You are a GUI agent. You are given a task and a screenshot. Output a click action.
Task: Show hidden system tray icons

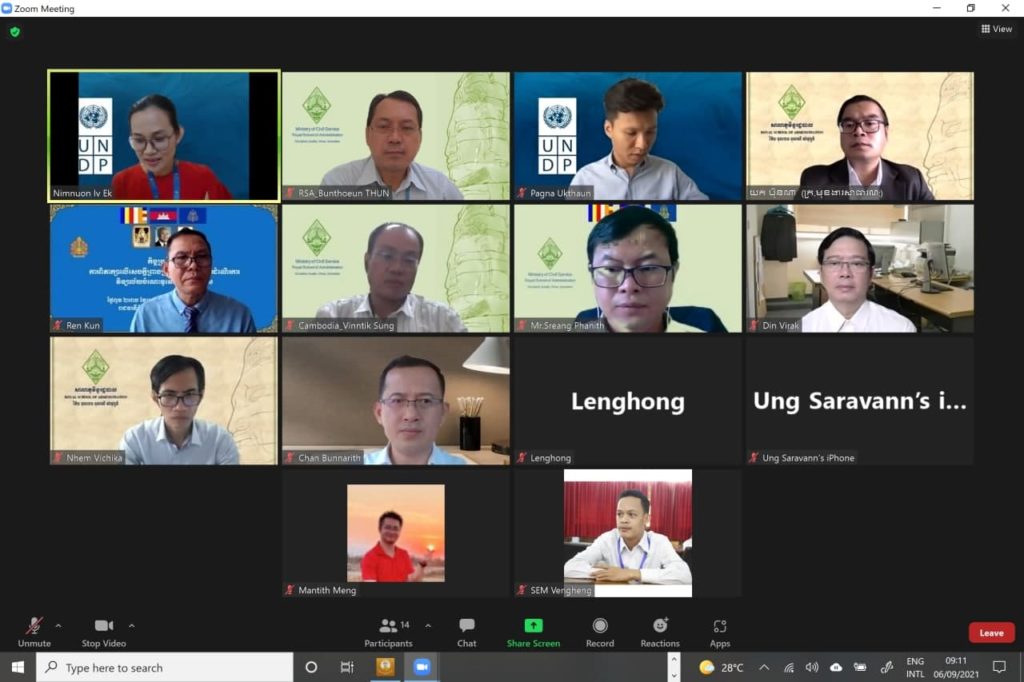763,667
